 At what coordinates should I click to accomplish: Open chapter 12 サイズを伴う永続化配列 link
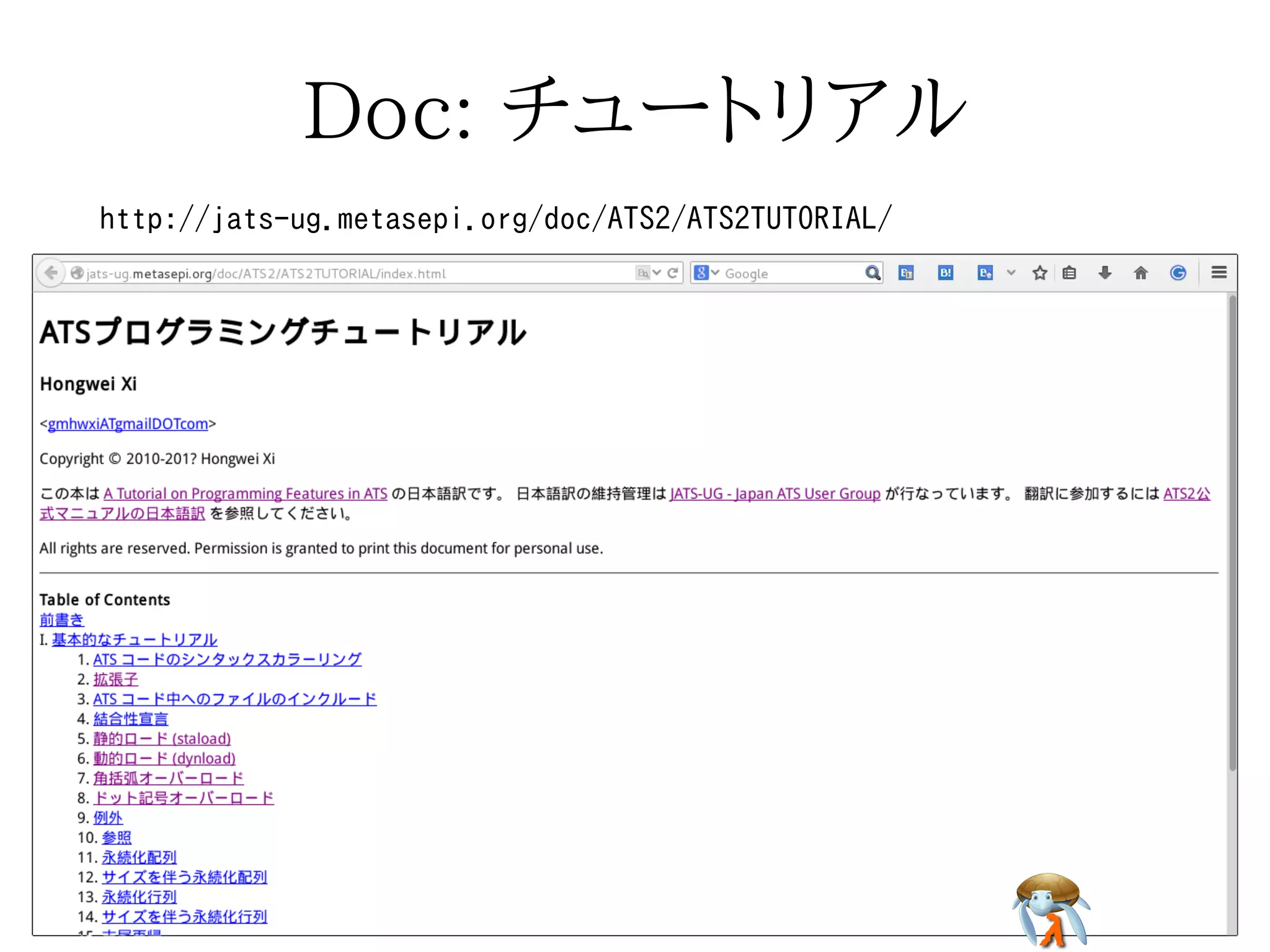tap(185, 878)
